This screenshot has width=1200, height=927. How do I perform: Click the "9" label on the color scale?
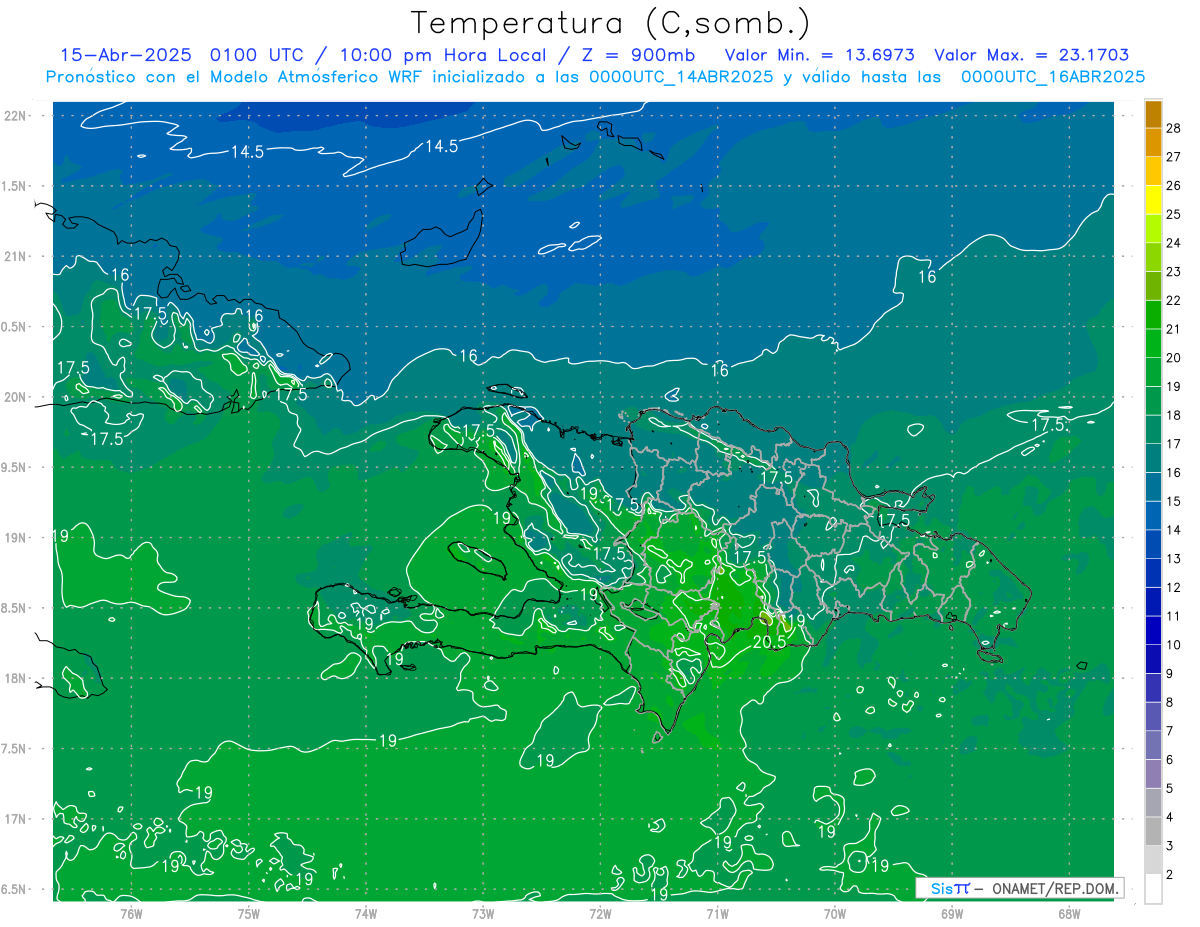[1170, 674]
